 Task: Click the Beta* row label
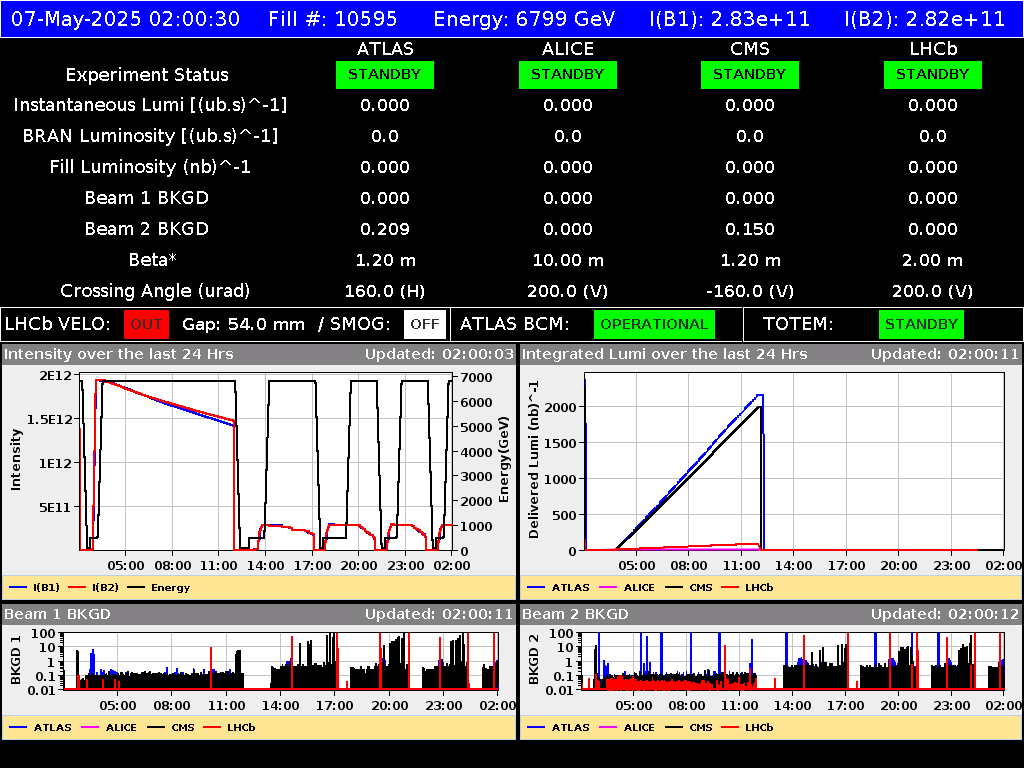(153, 260)
